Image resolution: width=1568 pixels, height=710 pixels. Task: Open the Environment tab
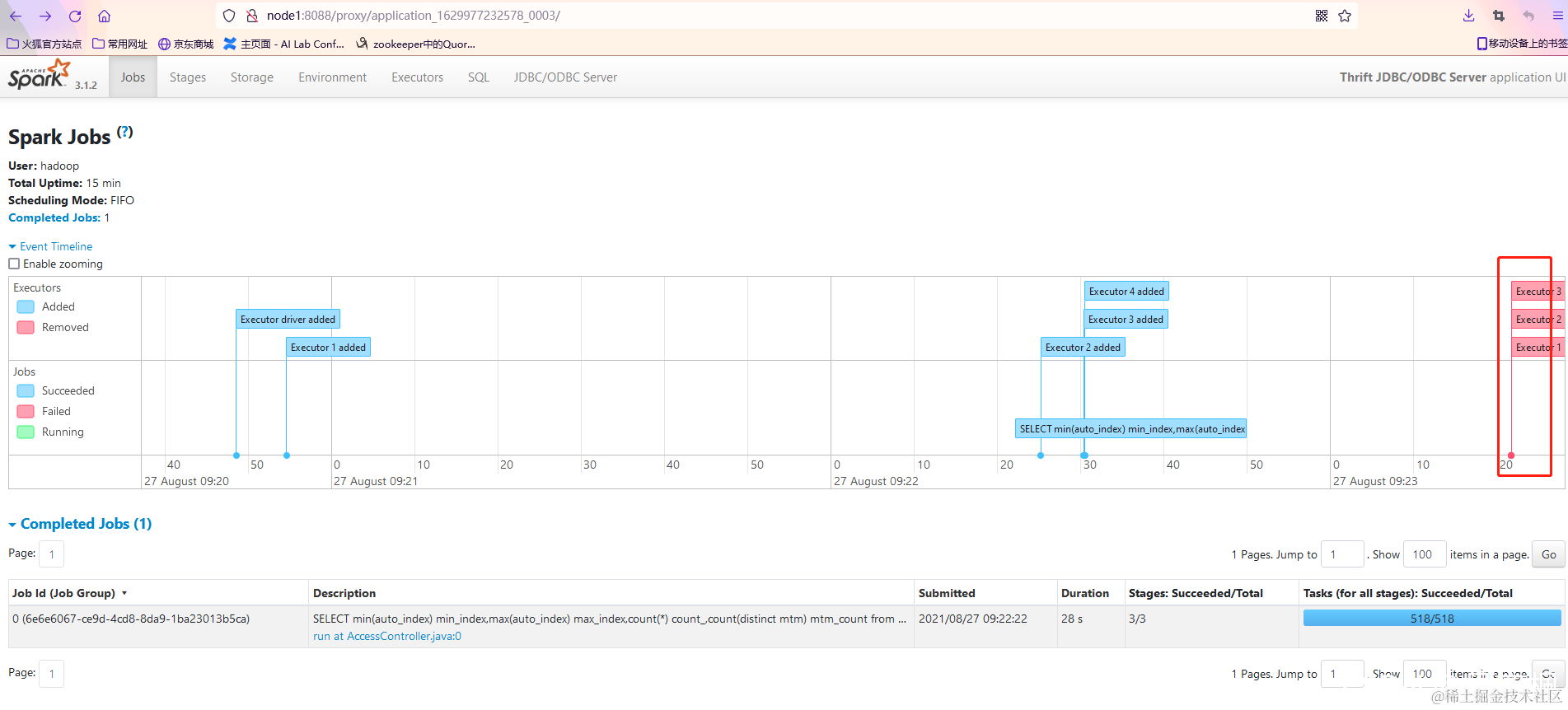pyautogui.click(x=333, y=77)
